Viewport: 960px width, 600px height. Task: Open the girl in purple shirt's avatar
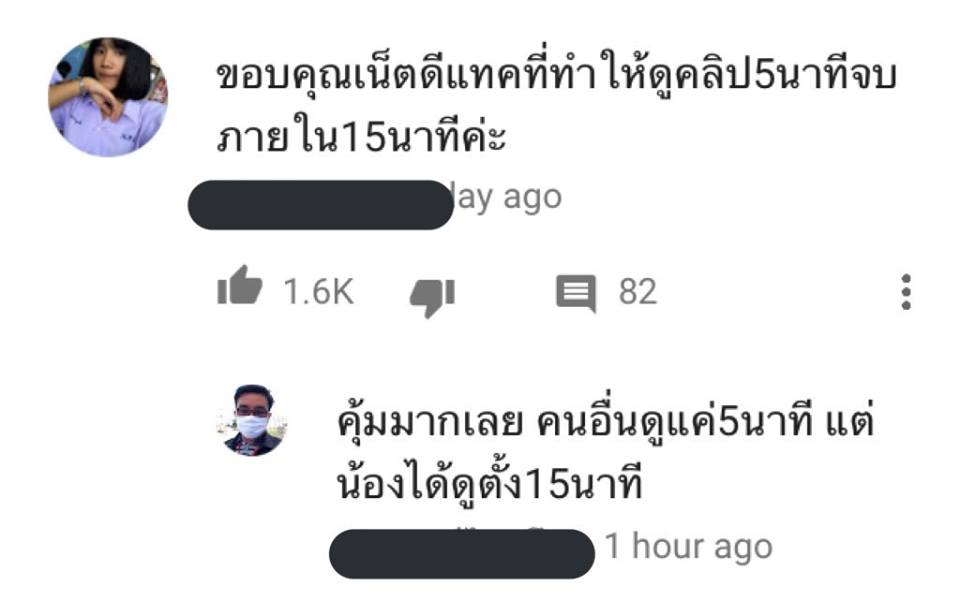tap(108, 97)
